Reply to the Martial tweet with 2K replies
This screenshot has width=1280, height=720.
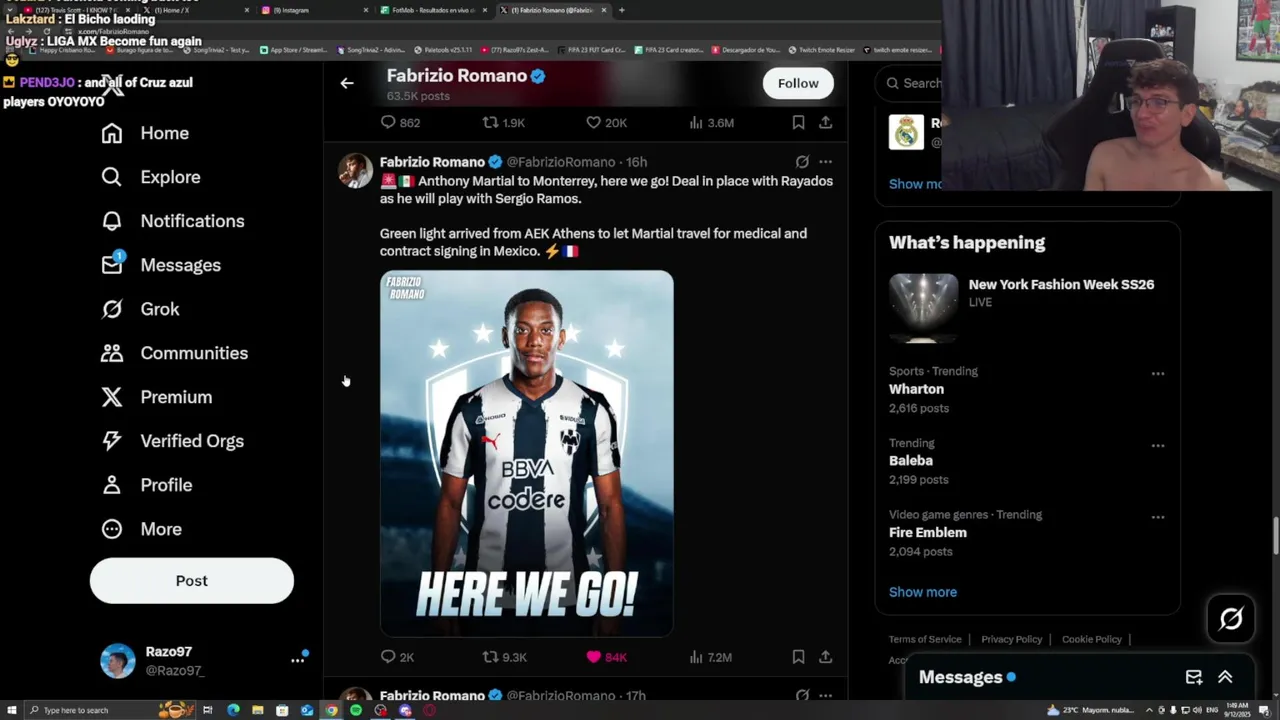(x=397, y=657)
